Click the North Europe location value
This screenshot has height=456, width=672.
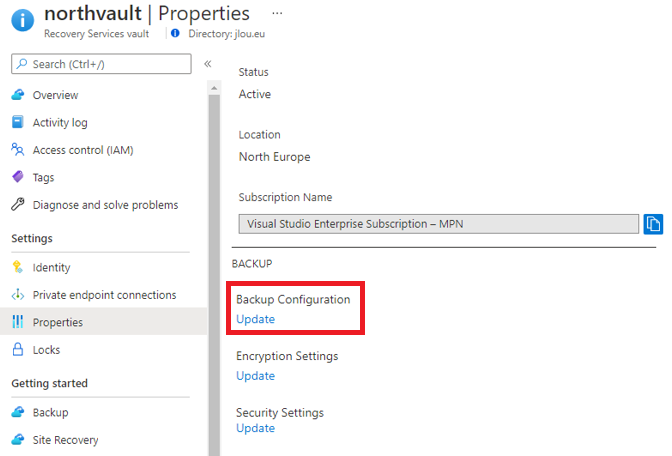[274, 157]
